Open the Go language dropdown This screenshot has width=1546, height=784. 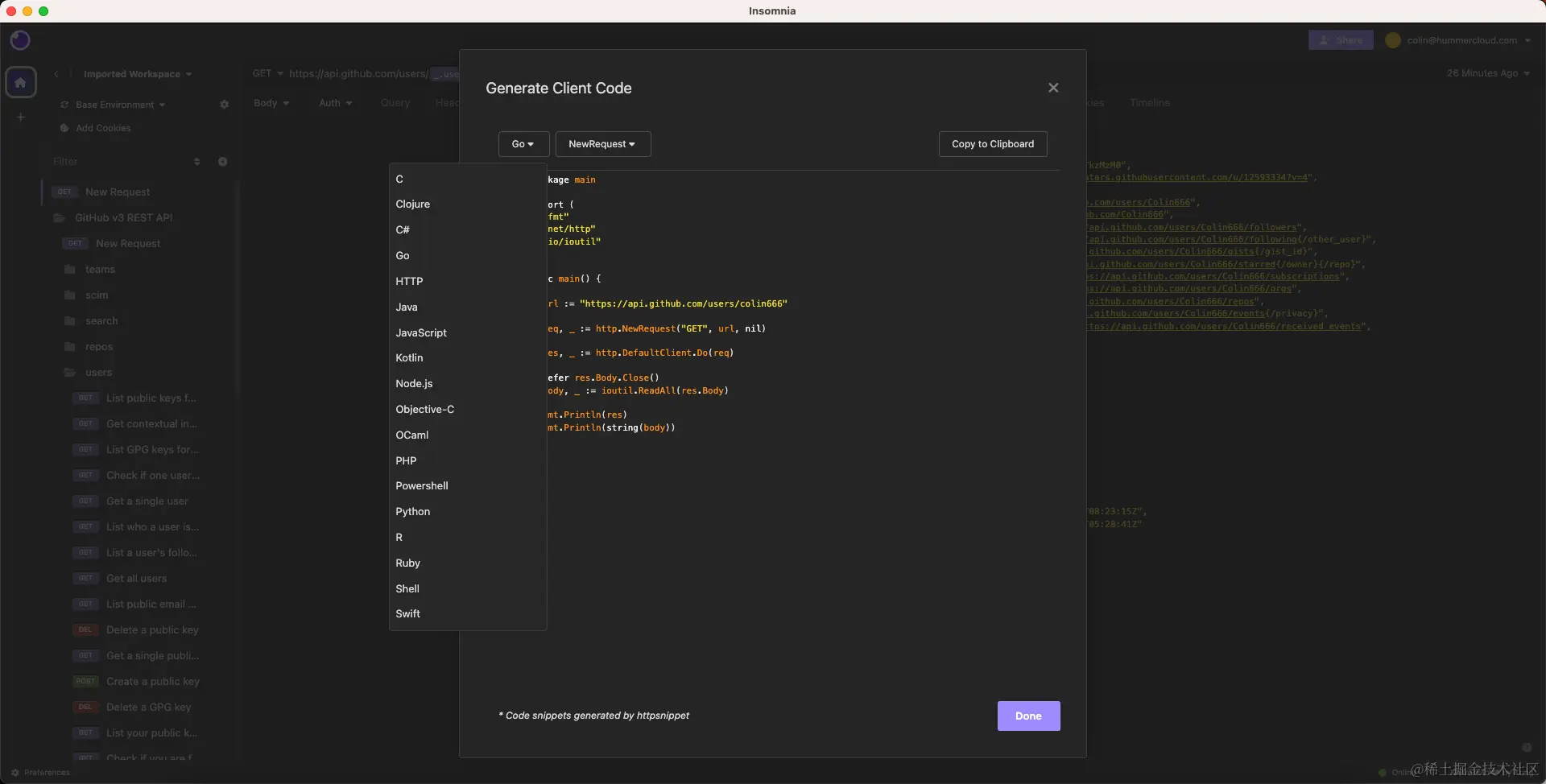point(523,144)
